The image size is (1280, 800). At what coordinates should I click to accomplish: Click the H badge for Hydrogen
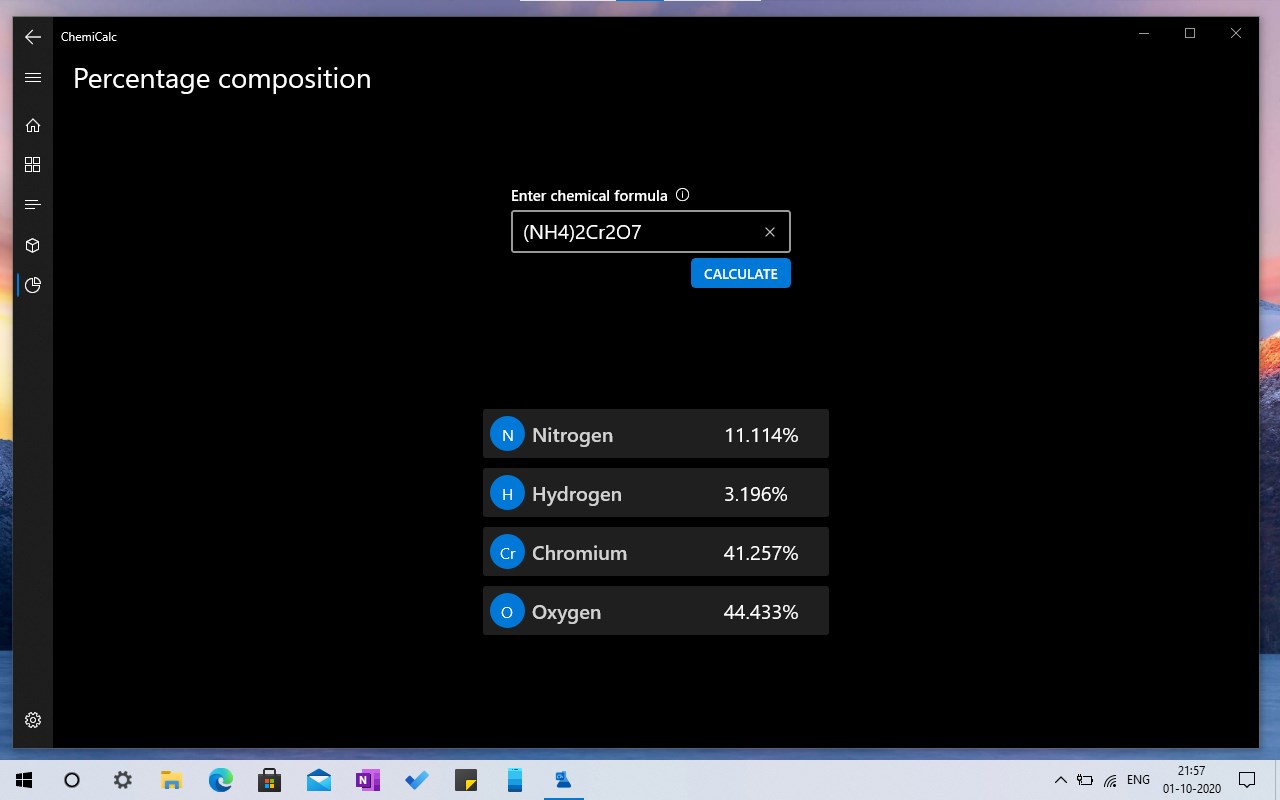pyautogui.click(x=507, y=493)
